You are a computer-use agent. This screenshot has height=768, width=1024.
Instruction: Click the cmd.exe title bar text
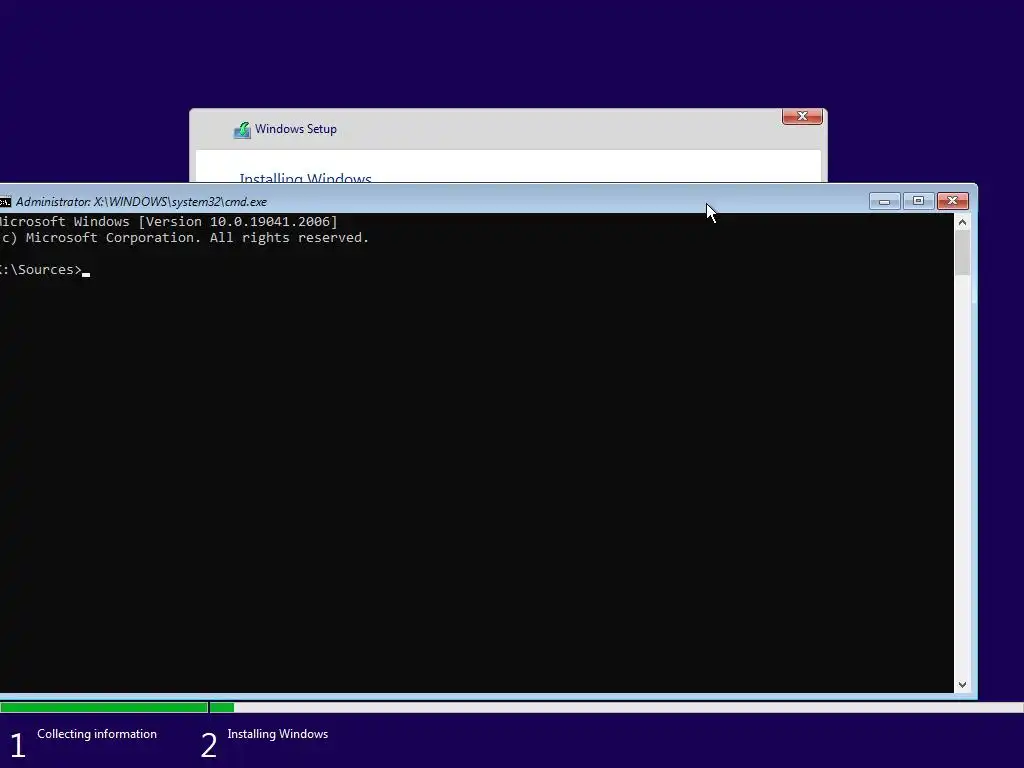click(x=141, y=202)
